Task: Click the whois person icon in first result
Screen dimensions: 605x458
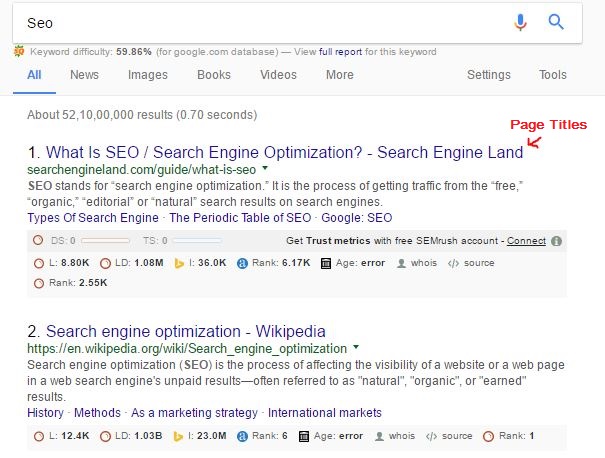Action: click(401, 263)
